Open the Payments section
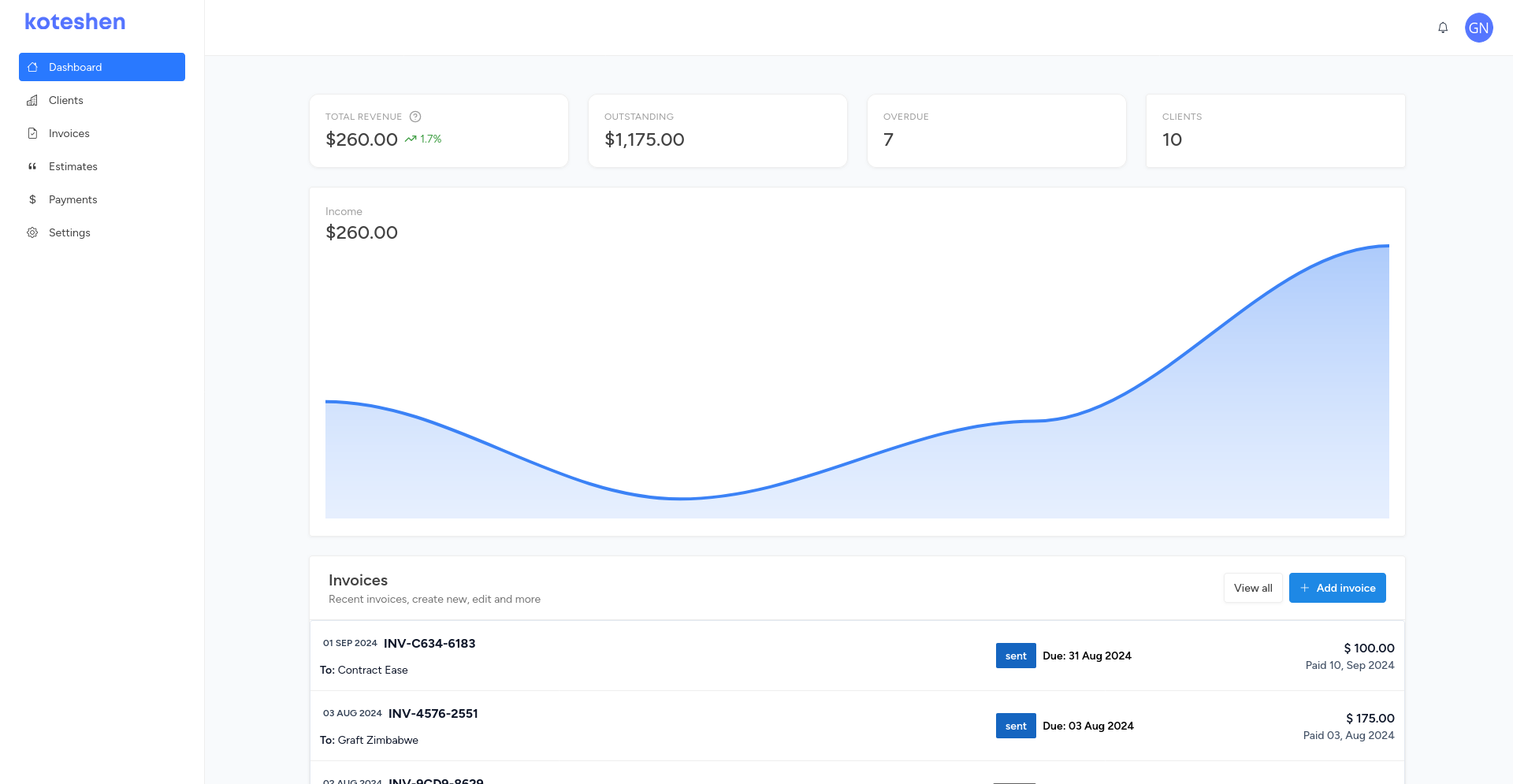This screenshot has width=1513, height=784. tap(73, 199)
